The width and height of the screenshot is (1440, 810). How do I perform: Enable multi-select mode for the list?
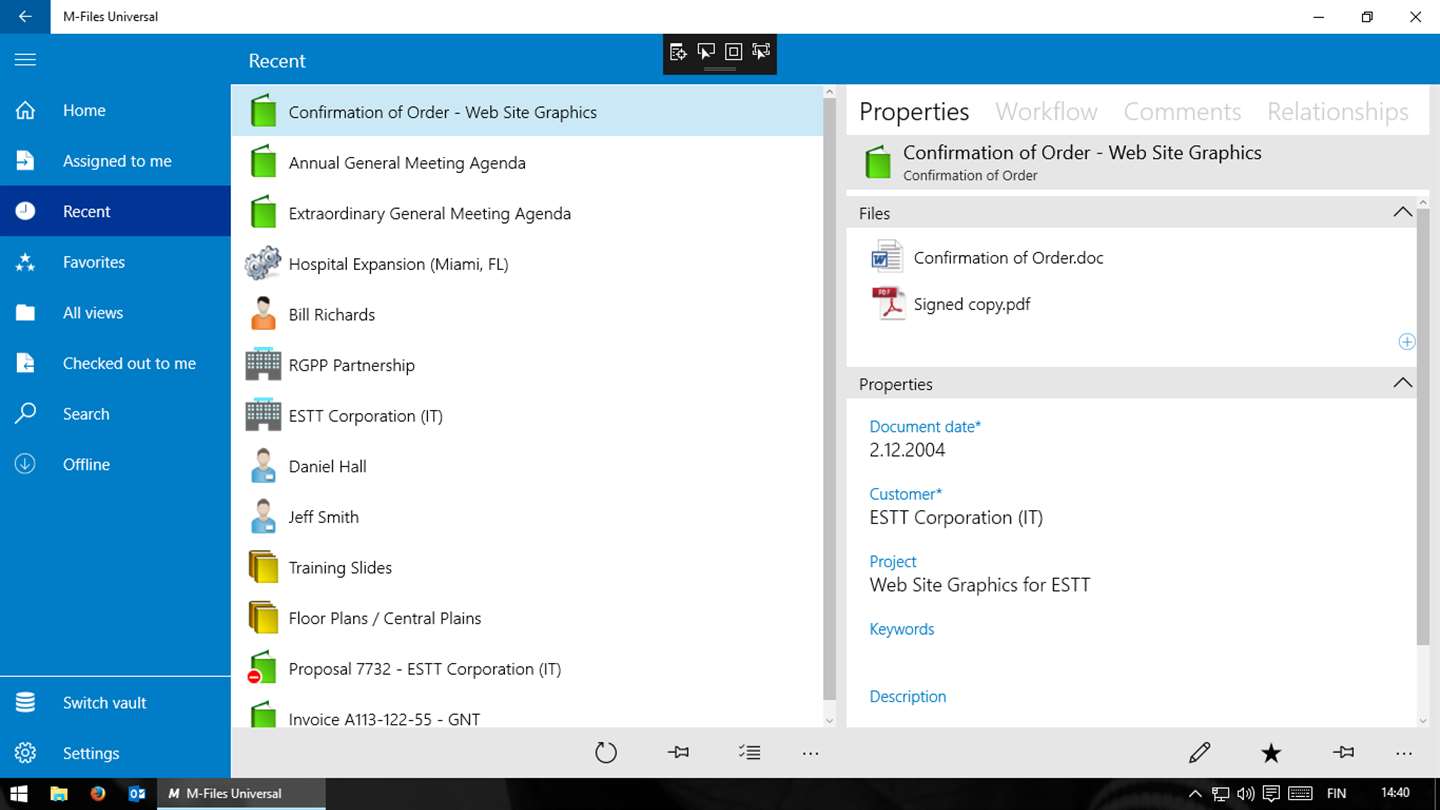pyautogui.click(x=749, y=753)
